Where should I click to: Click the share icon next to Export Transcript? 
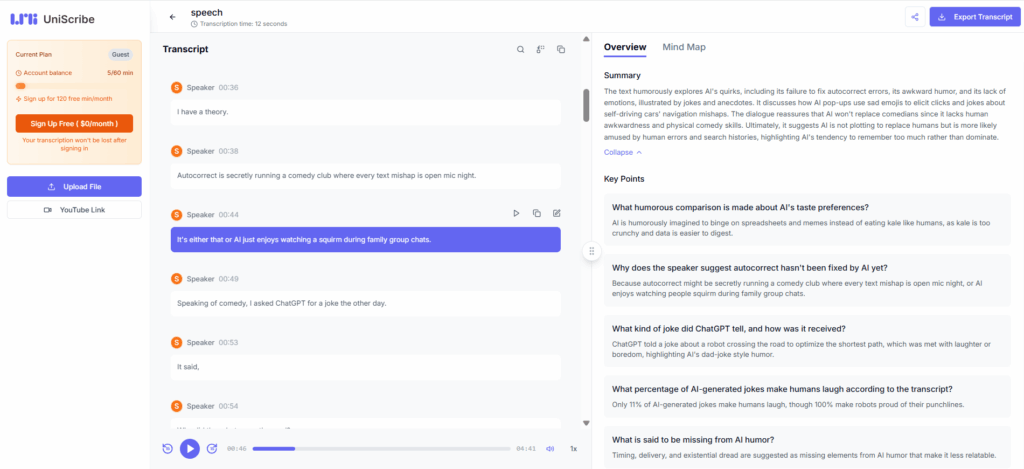[913, 17]
